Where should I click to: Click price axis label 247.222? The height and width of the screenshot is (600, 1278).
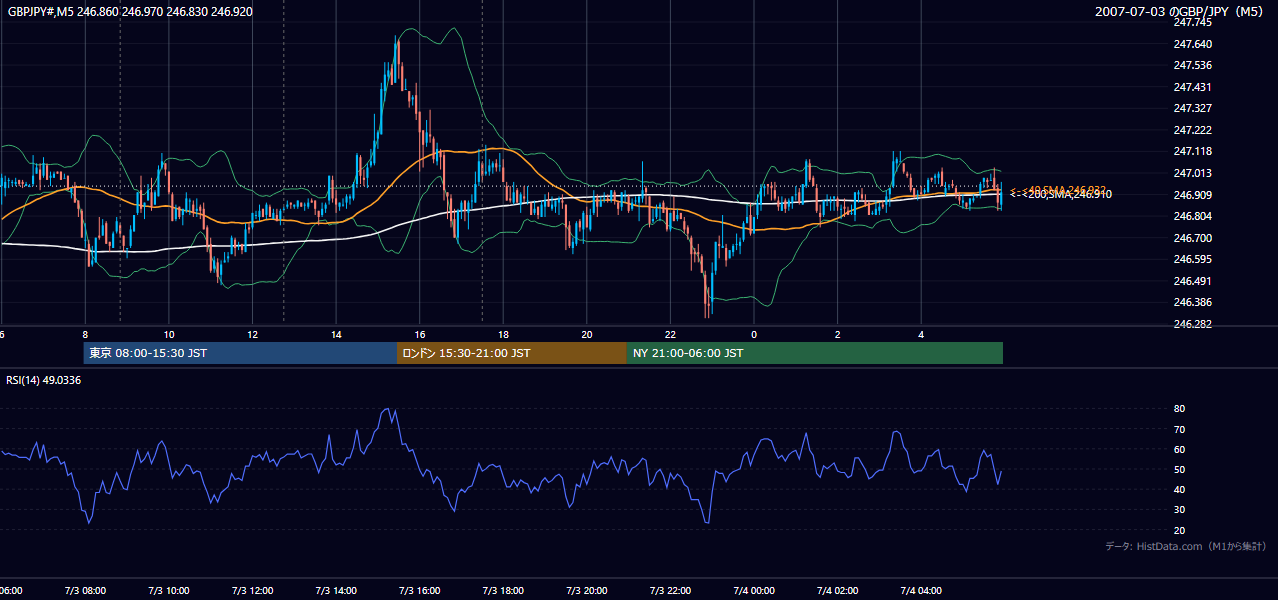click(x=1192, y=130)
